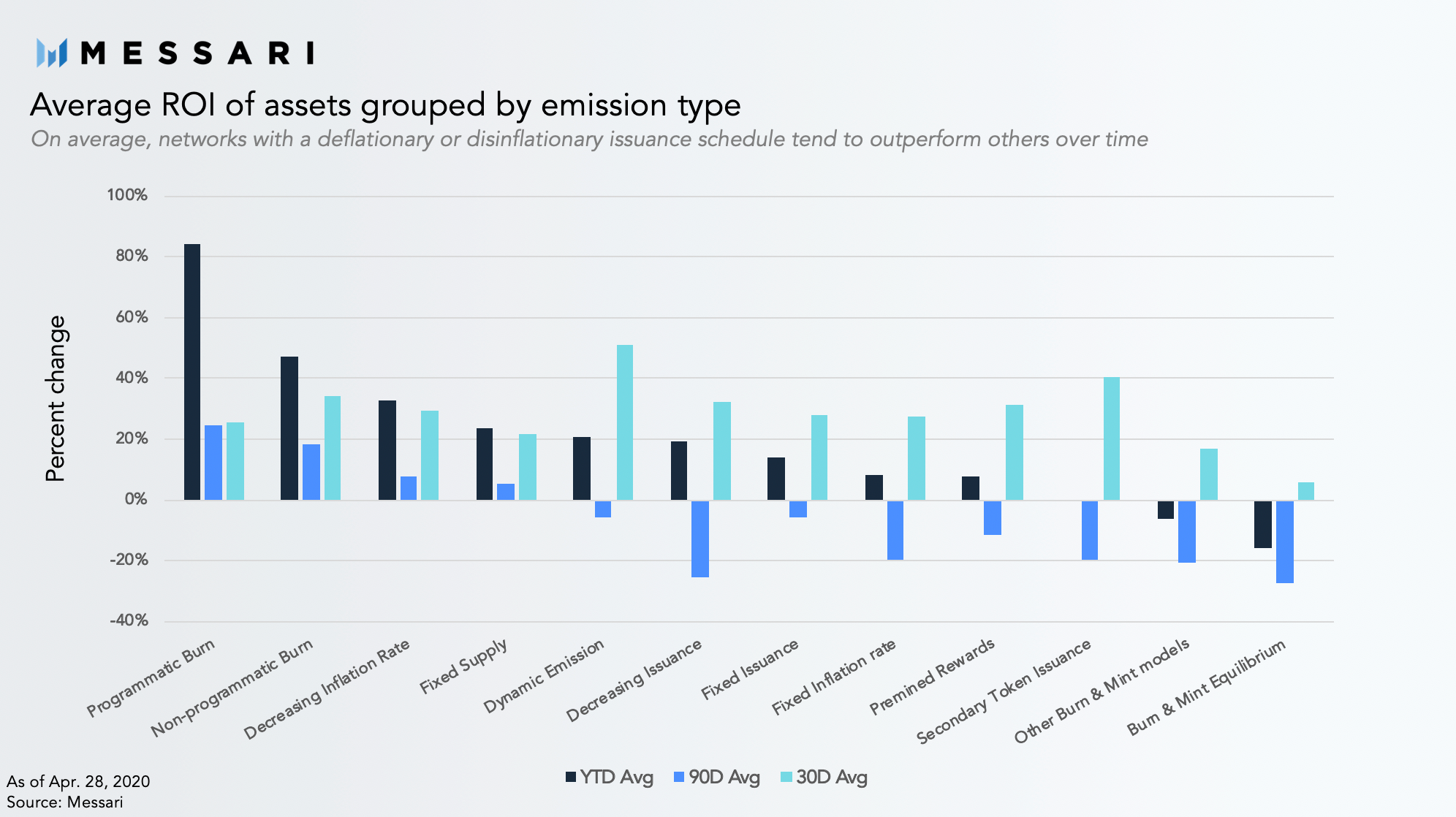The width and height of the screenshot is (1456, 817).
Task: Click the Decreasing Issuance 90D negative bar
Action: tap(700, 539)
